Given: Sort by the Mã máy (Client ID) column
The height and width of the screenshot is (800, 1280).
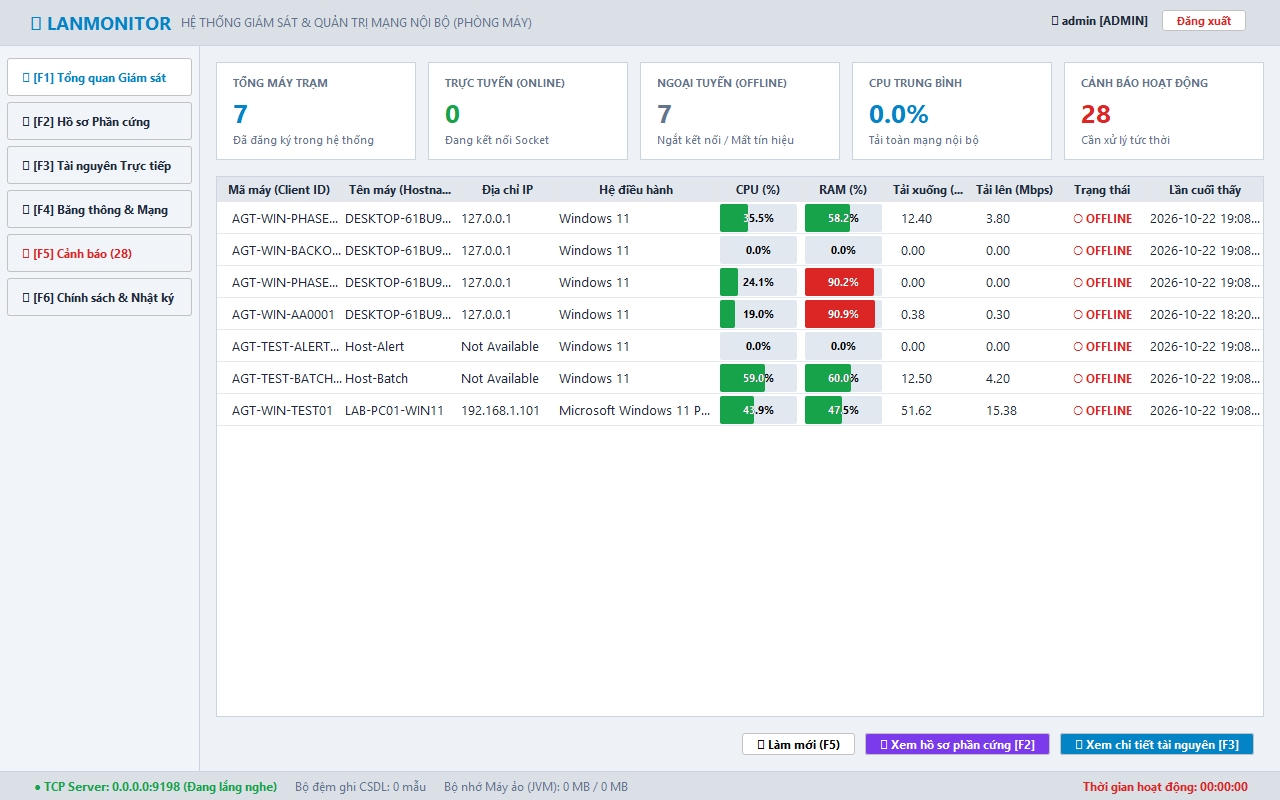Looking at the screenshot, I should tap(279, 190).
